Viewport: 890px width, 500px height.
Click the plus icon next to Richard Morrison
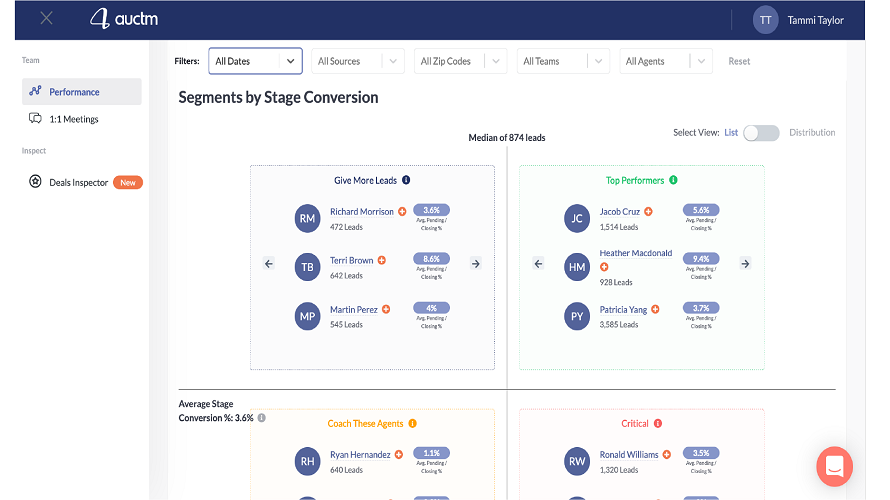tap(402, 212)
